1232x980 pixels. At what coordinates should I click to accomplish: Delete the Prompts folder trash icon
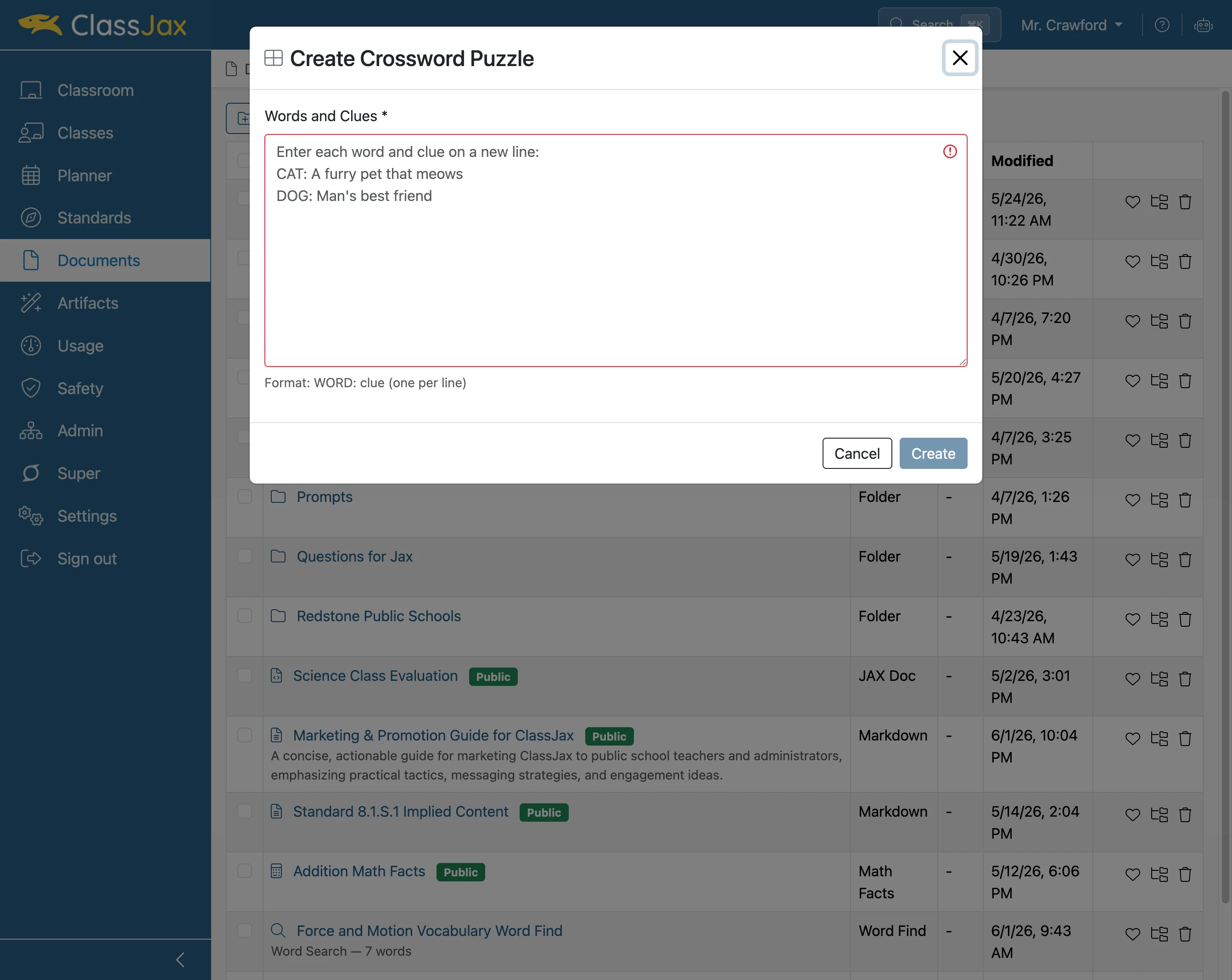tap(1185, 500)
